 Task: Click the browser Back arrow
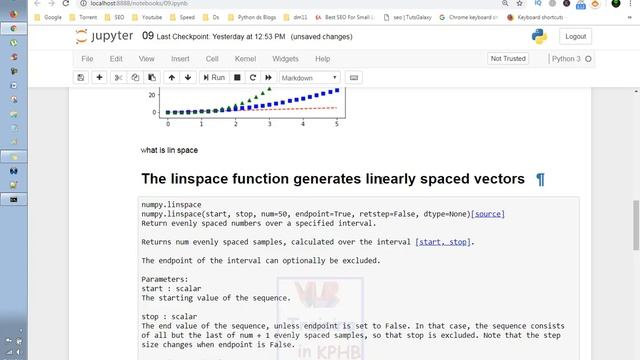37,3
